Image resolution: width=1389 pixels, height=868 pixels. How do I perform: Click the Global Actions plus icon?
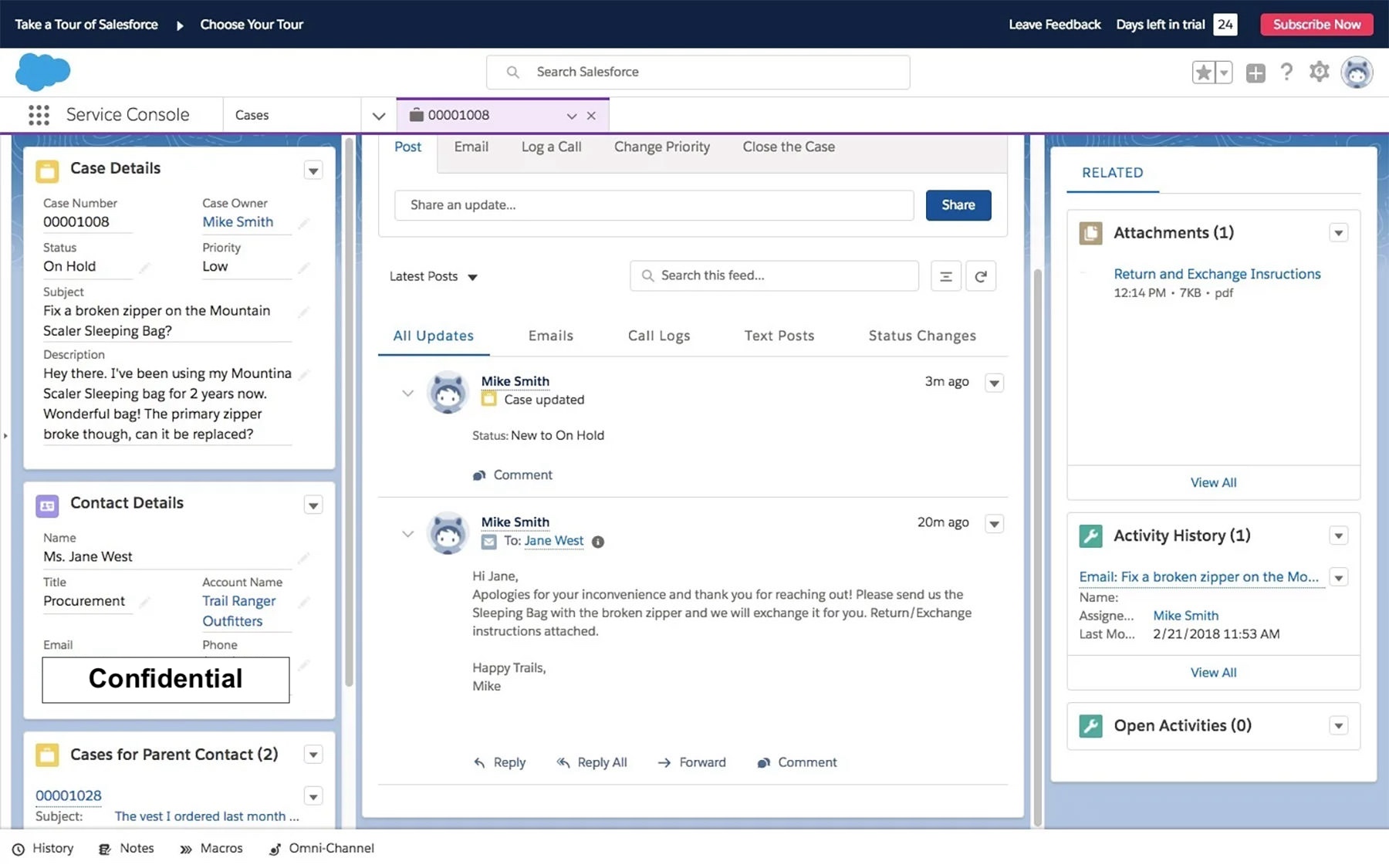click(x=1256, y=73)
